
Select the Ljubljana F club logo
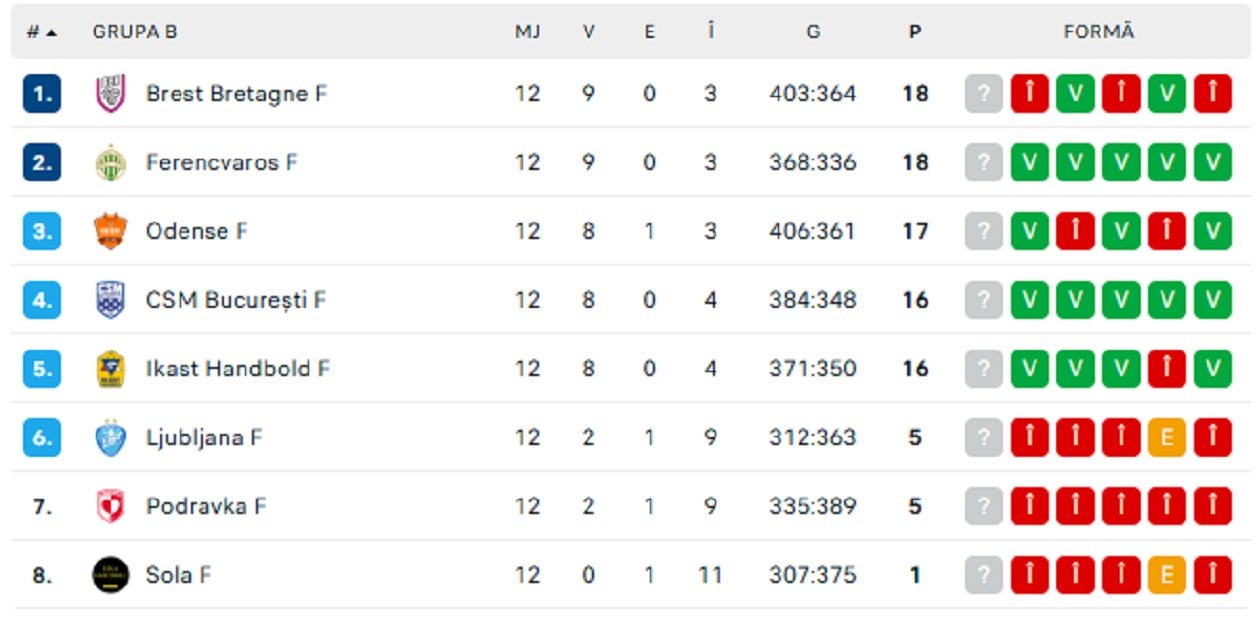[x=109, y=437]
